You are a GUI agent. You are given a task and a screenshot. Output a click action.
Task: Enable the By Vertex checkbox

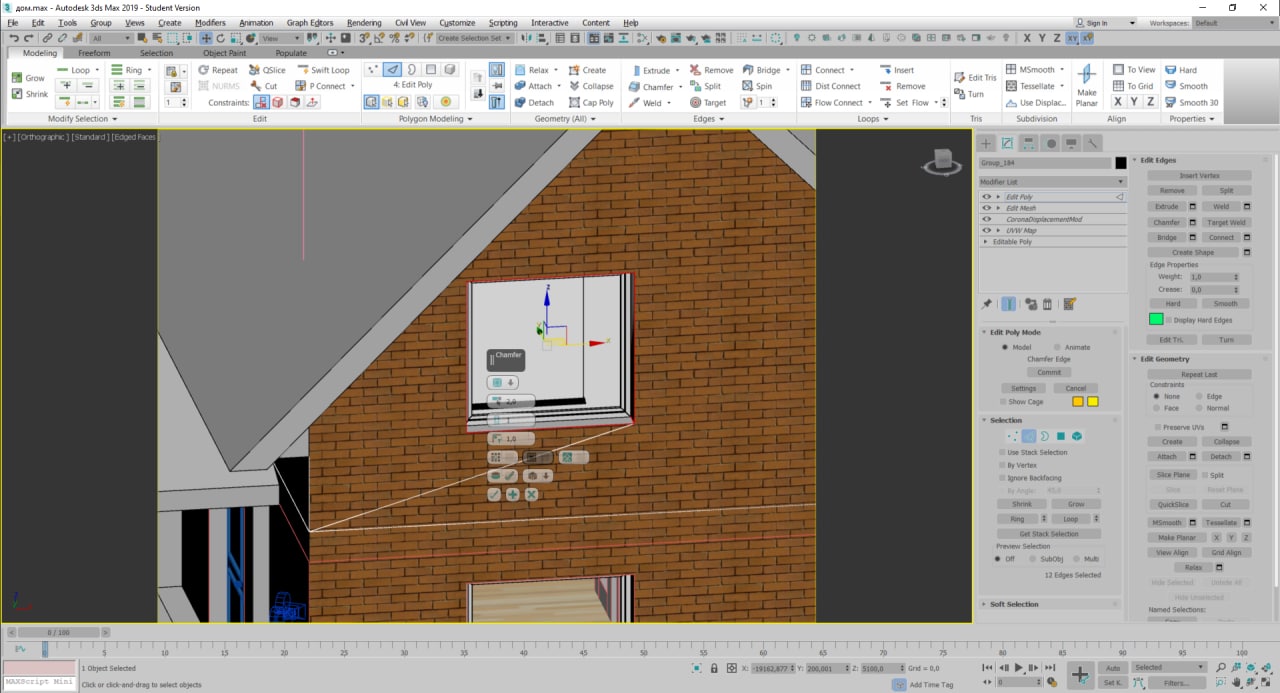[x=1002, y=465]
